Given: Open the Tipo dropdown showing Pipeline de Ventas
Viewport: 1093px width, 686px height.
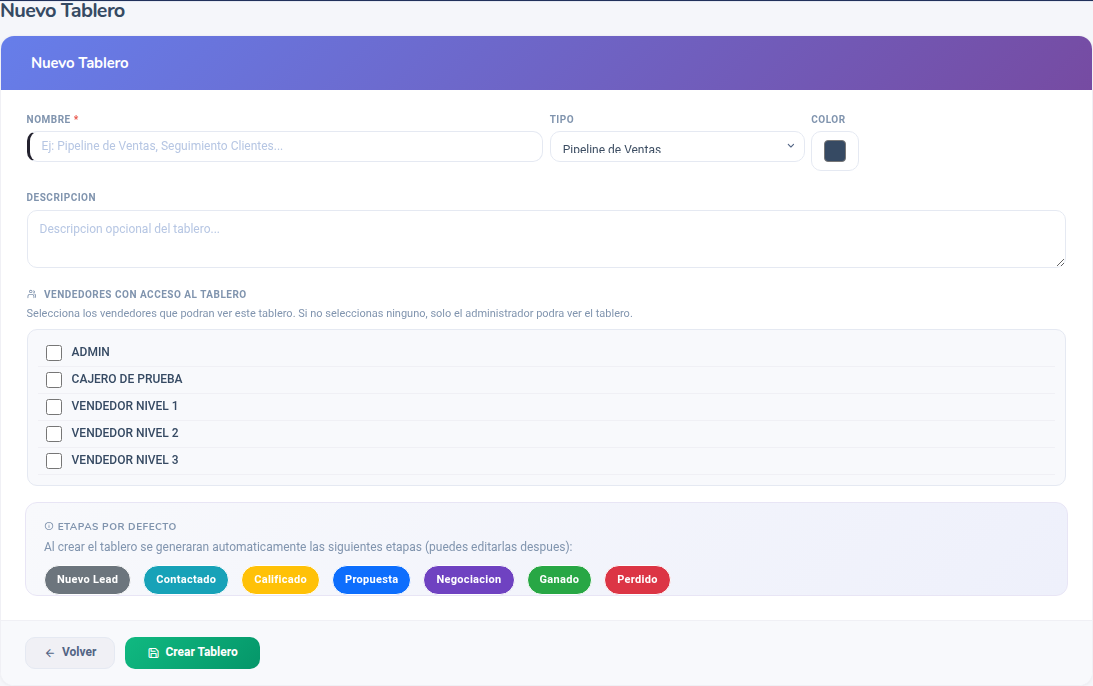Looking at the screenshot, I should 677,146.
